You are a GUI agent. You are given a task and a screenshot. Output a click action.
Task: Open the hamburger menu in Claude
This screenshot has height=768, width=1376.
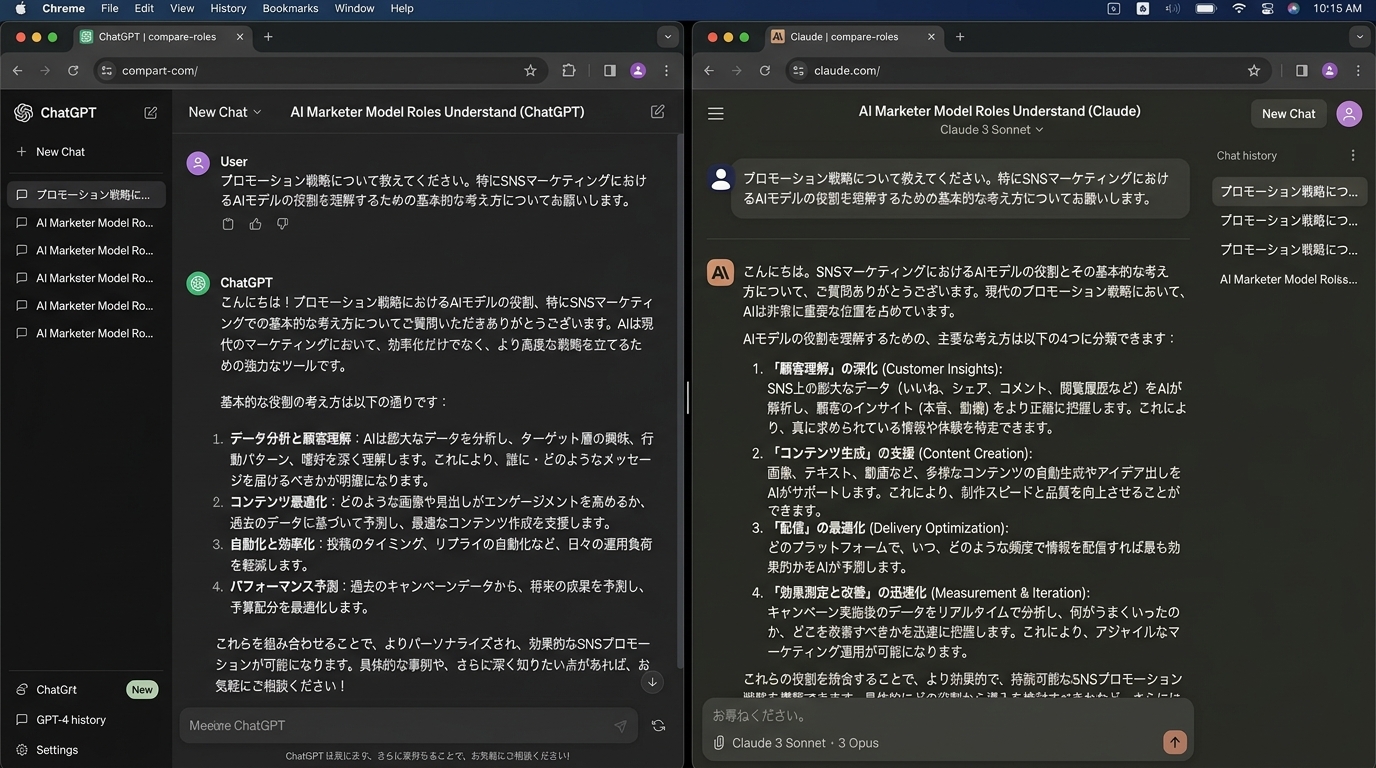716,114
